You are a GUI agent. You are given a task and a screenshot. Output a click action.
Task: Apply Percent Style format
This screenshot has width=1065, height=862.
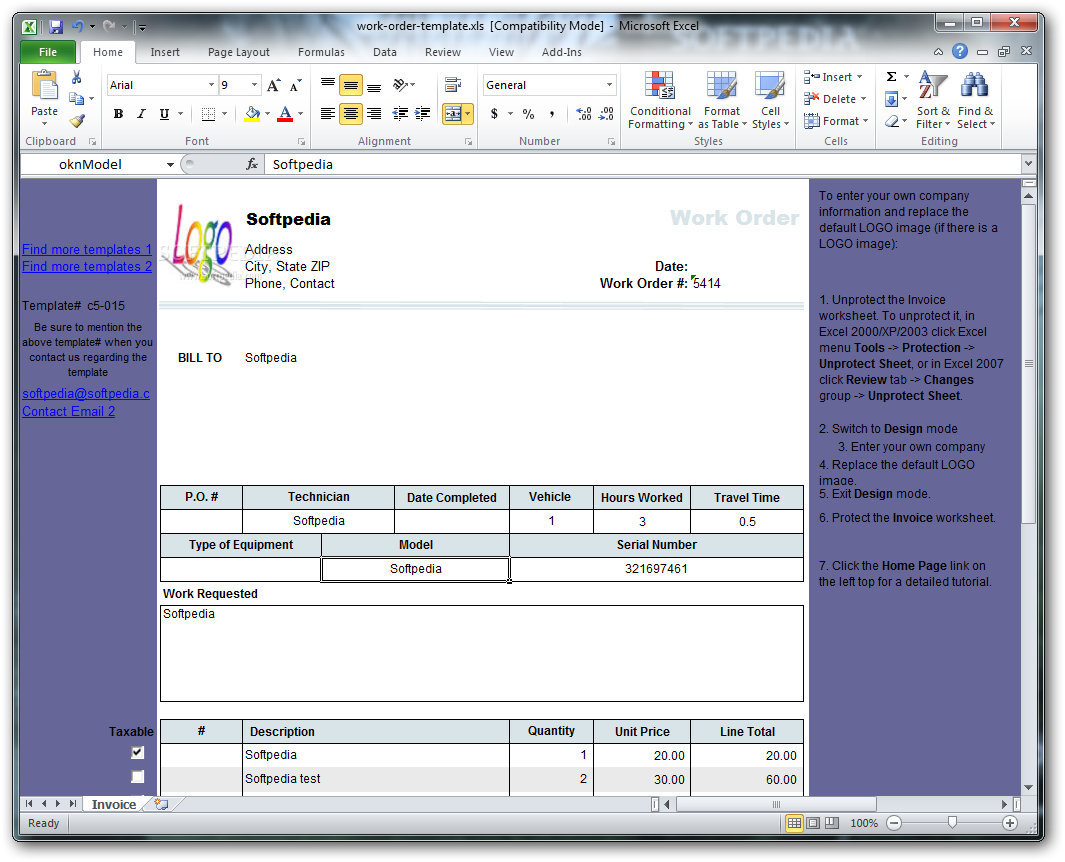(528, 113)
